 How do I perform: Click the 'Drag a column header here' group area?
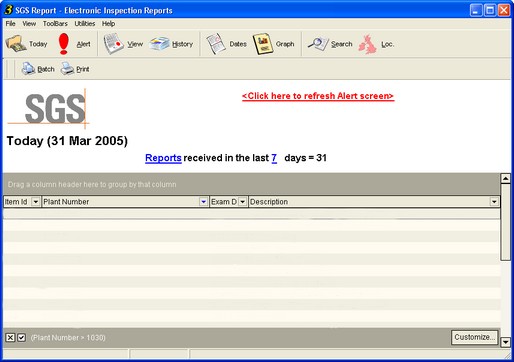252,184
